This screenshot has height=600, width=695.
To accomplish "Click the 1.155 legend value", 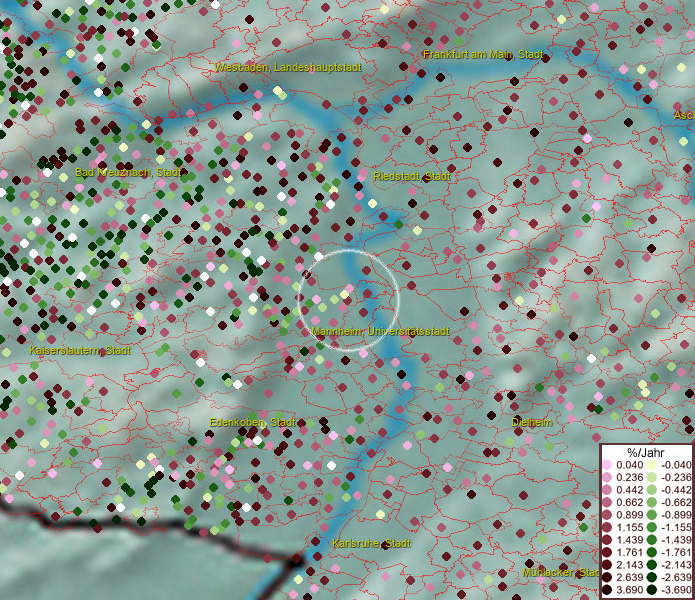I will pyautogui.click(x=629, y=527).
